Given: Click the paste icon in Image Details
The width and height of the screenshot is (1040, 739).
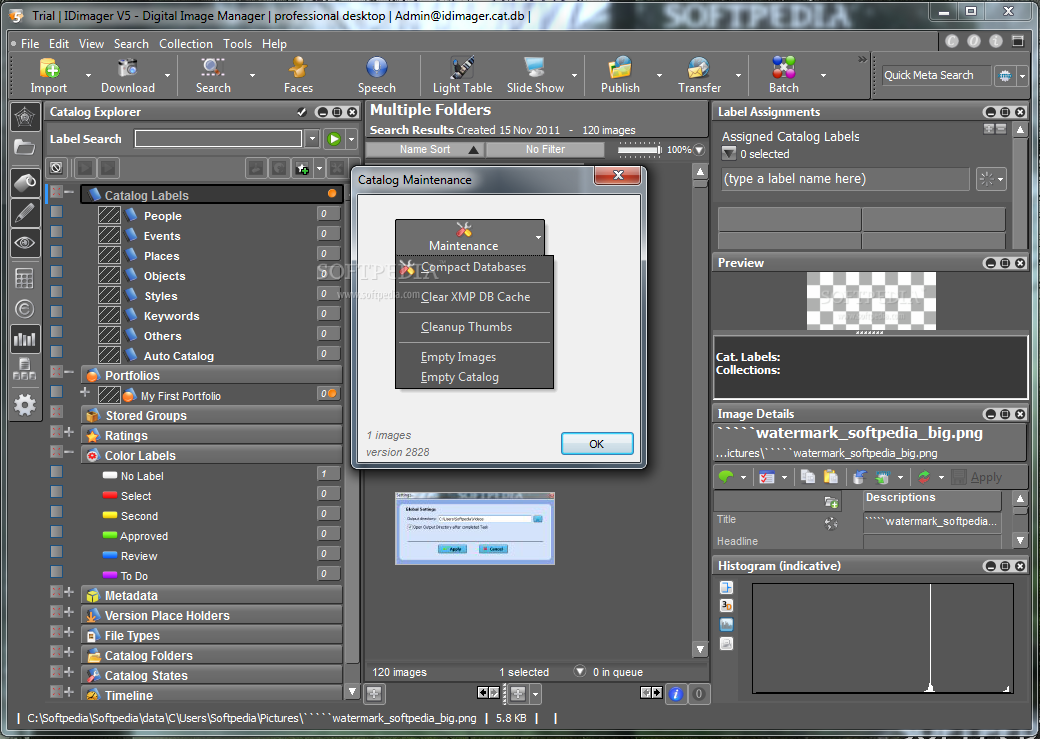Looking at the screenshot, I should click(830, 476).
